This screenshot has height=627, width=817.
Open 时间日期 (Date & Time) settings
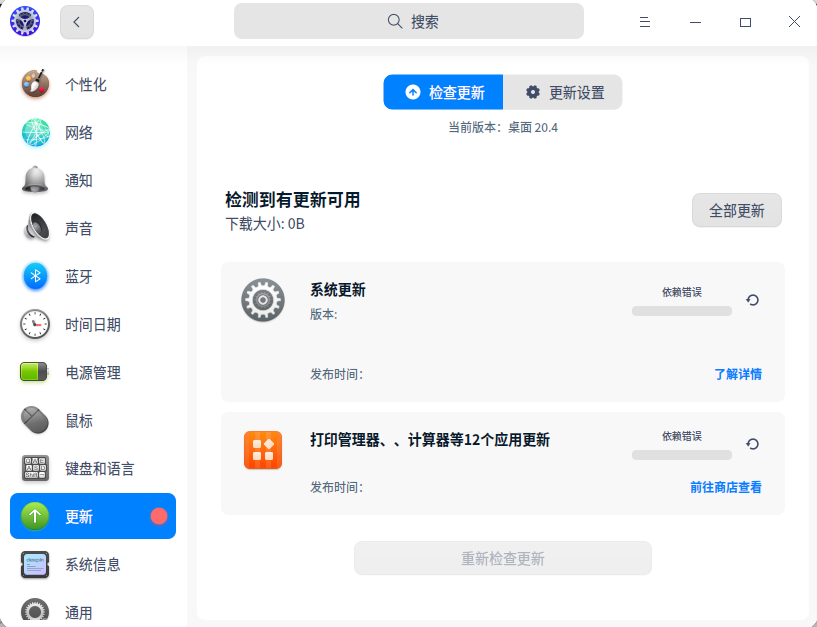(35, 324)
